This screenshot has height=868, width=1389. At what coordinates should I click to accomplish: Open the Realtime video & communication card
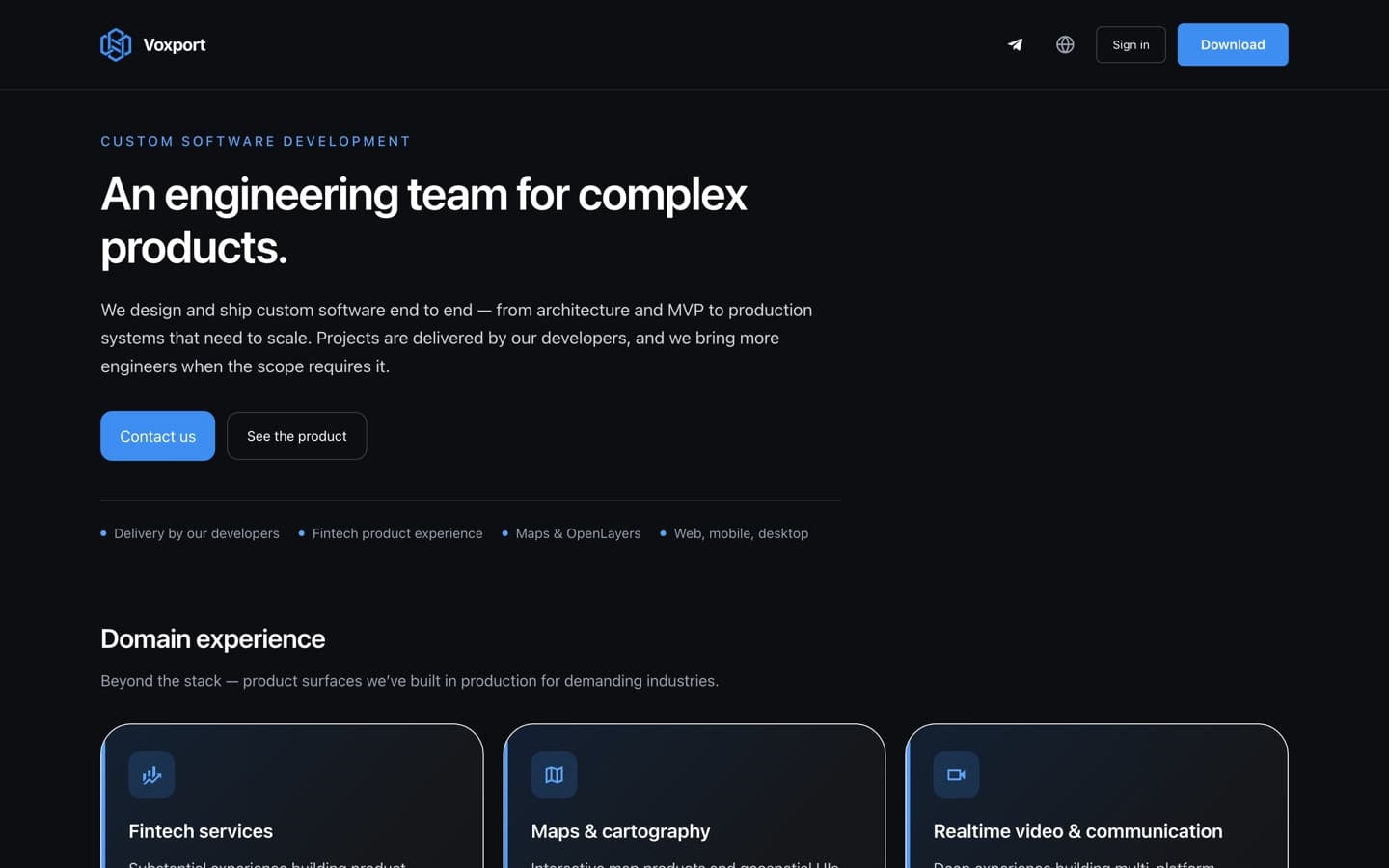[1097, 797]
